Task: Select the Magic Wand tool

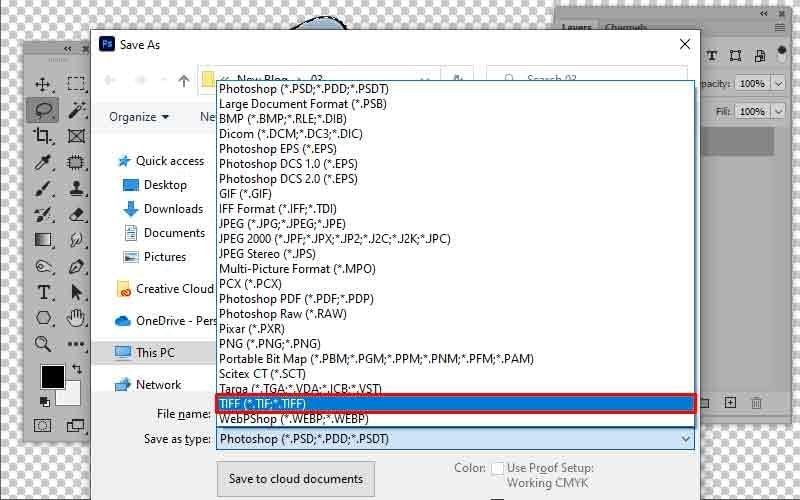Action: pyautogui.click(x=76, y=110)
